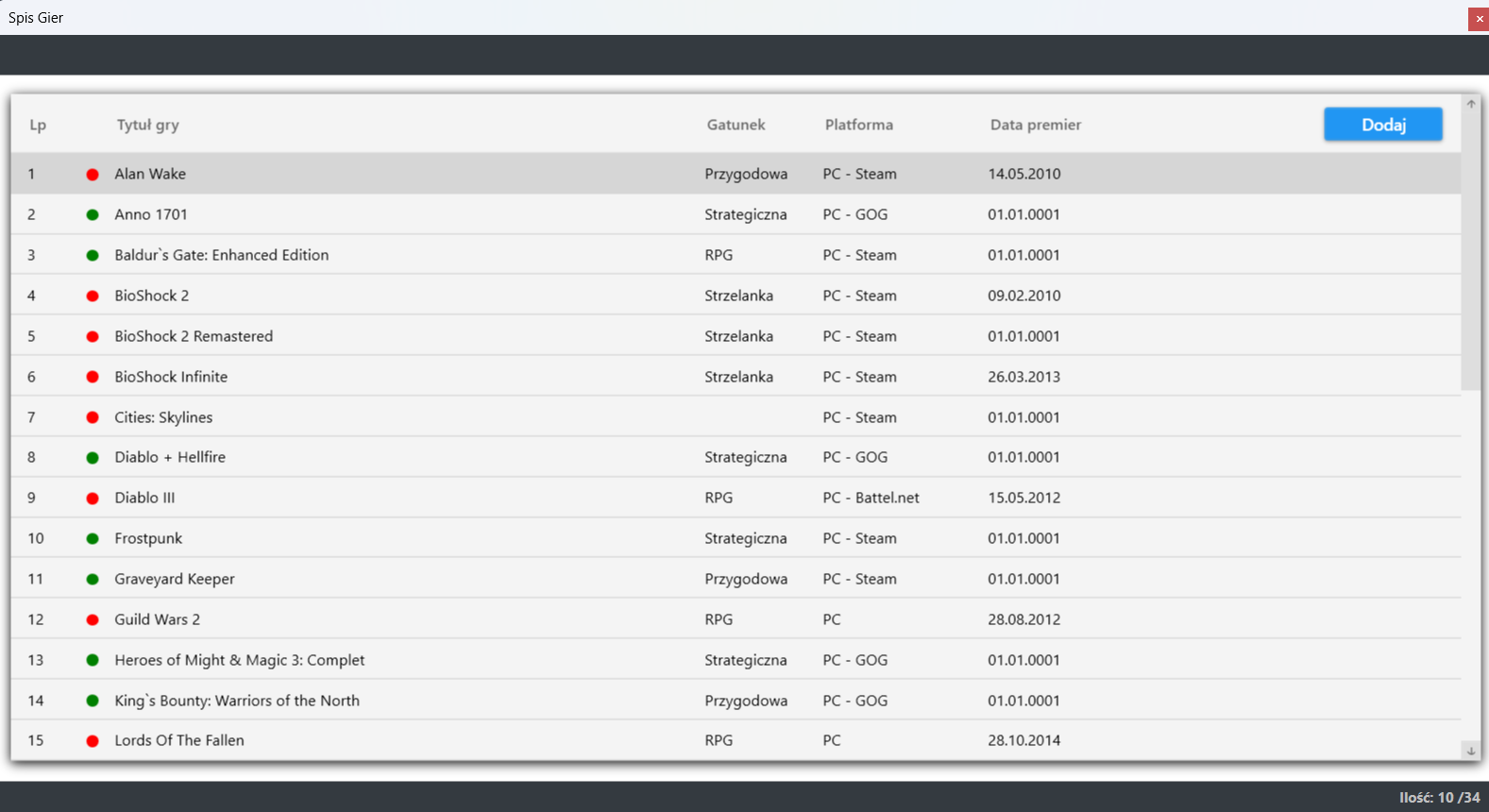Click the date 14.05.2010 for Alan Wake
The image size is (1489, 812).
1024,174
